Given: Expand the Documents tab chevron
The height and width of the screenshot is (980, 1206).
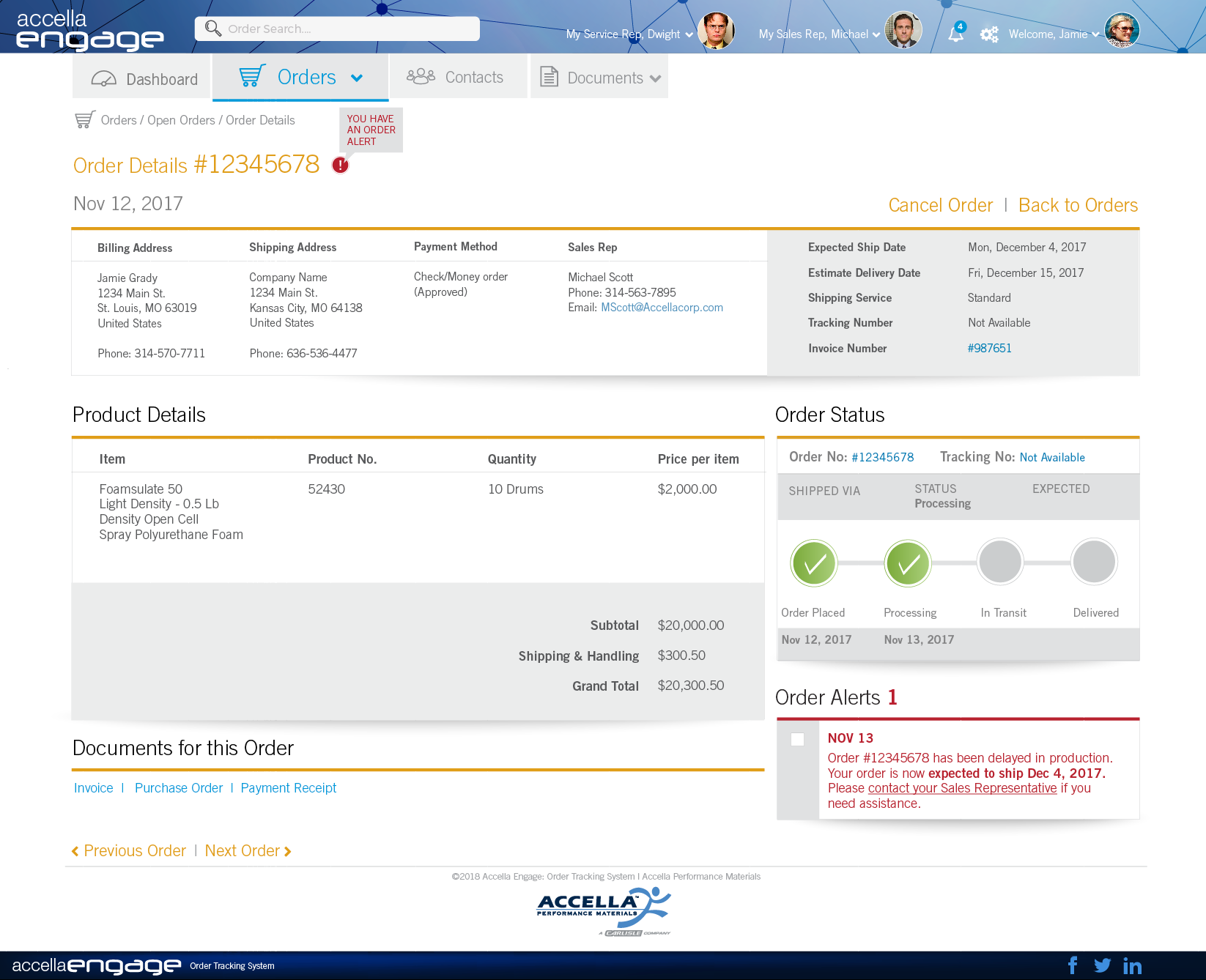Looking at the screenshot, I should 655,79.
